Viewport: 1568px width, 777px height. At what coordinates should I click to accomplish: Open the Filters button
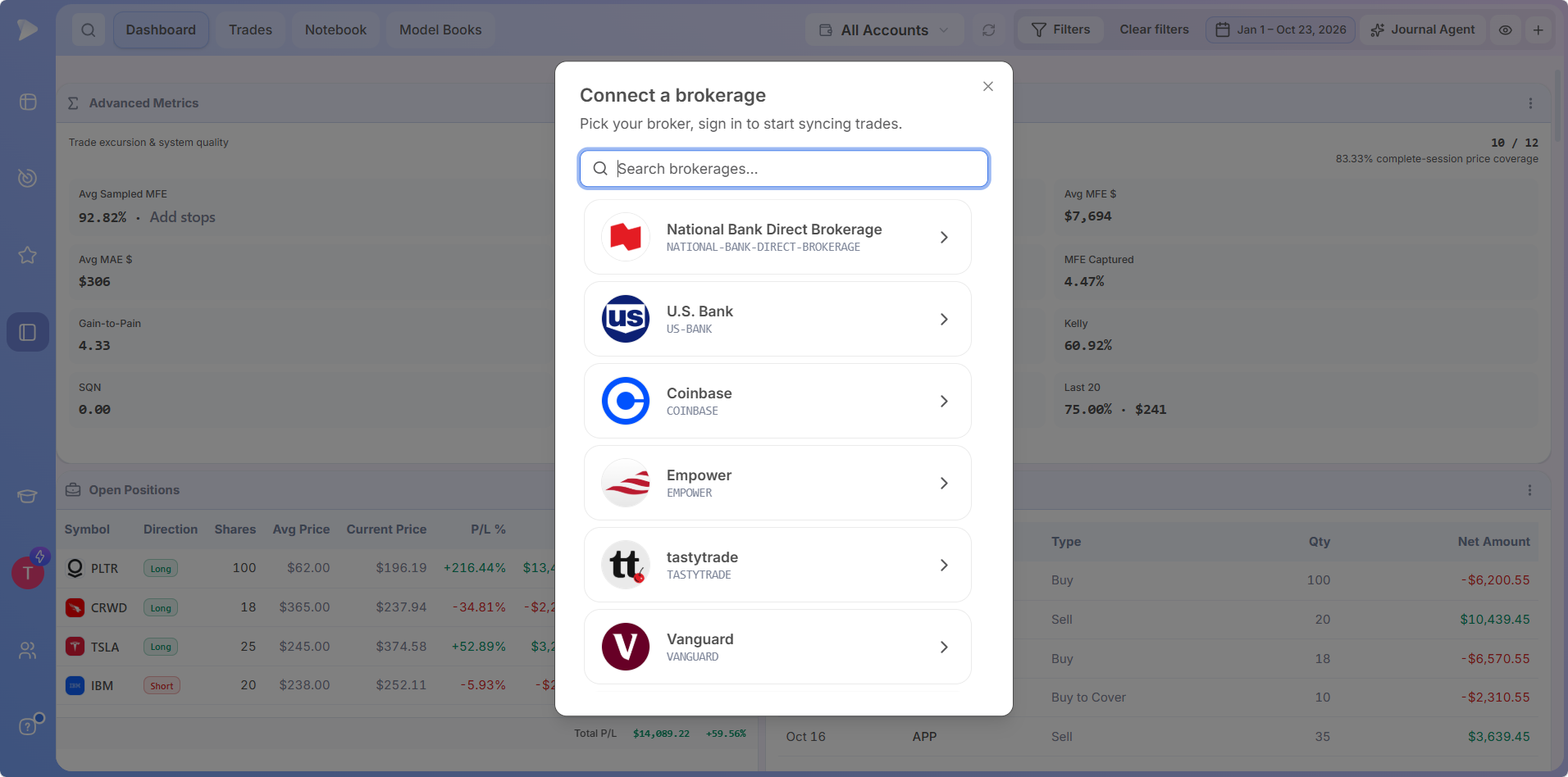(1060, 30)
